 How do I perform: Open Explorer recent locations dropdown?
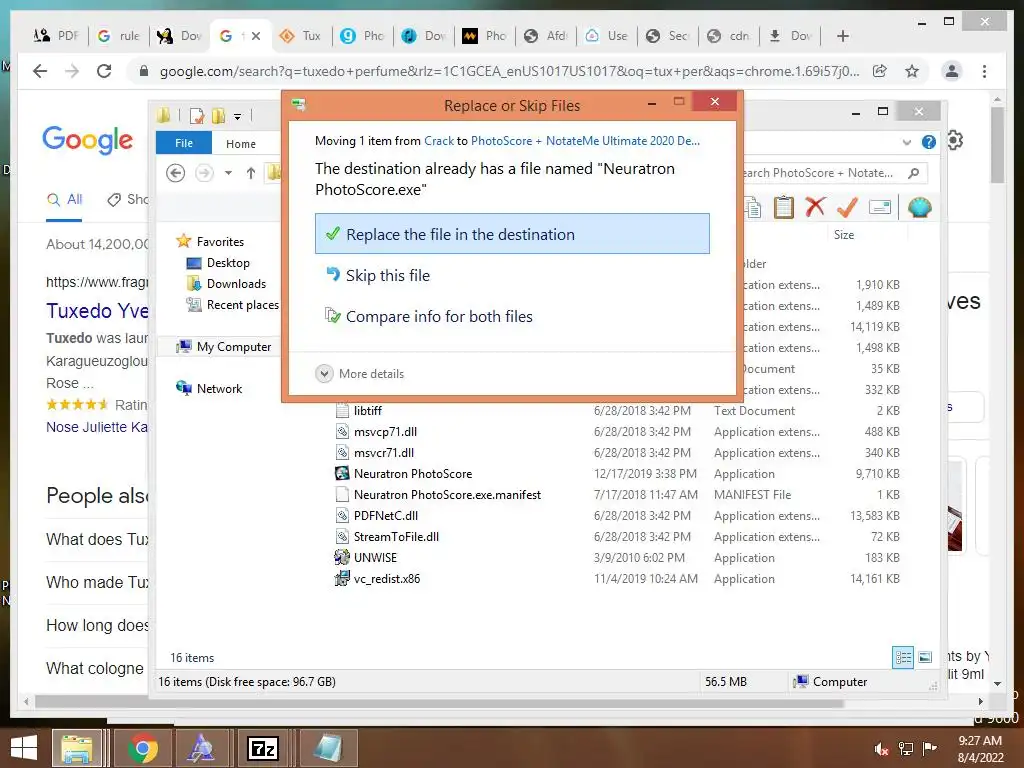[x=228, y=173]
